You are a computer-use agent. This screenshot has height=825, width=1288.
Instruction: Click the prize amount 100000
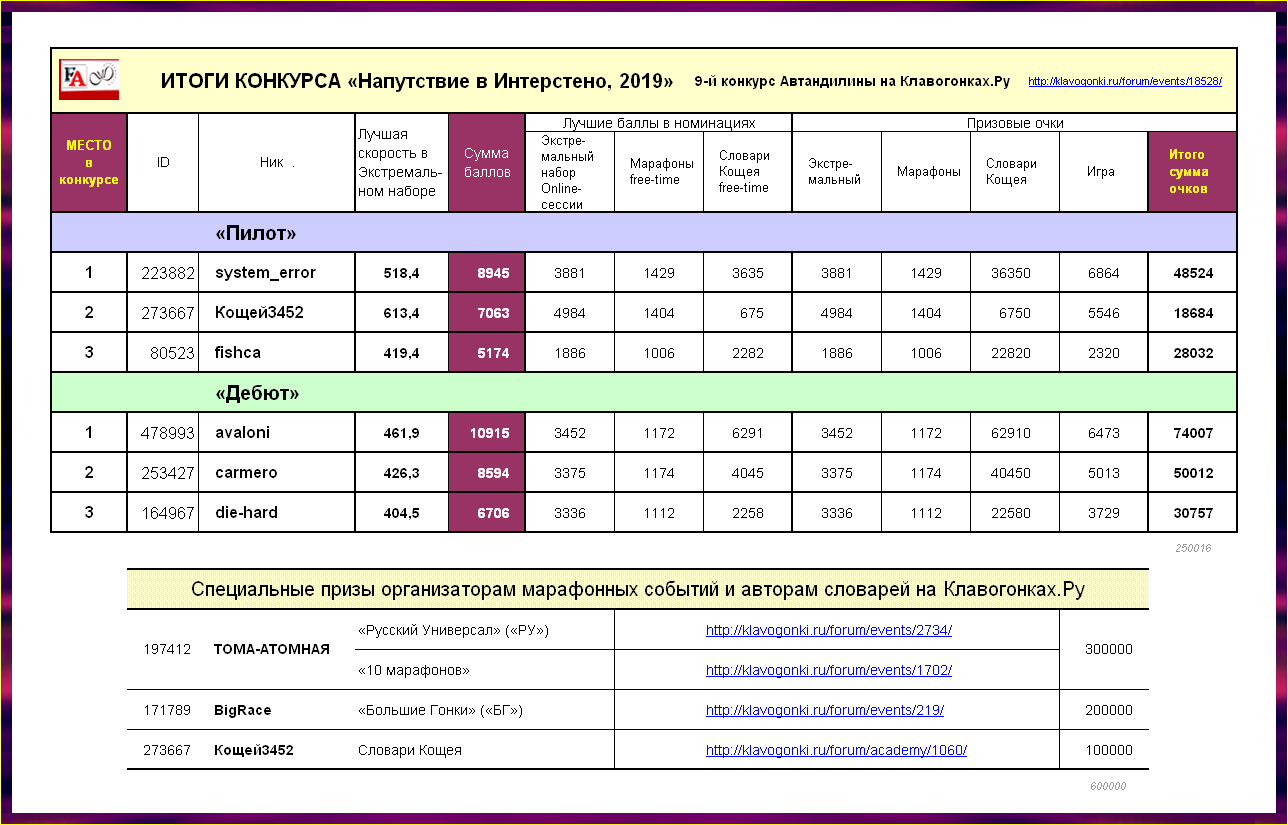pyautogui.click(x=1109, y=751)
